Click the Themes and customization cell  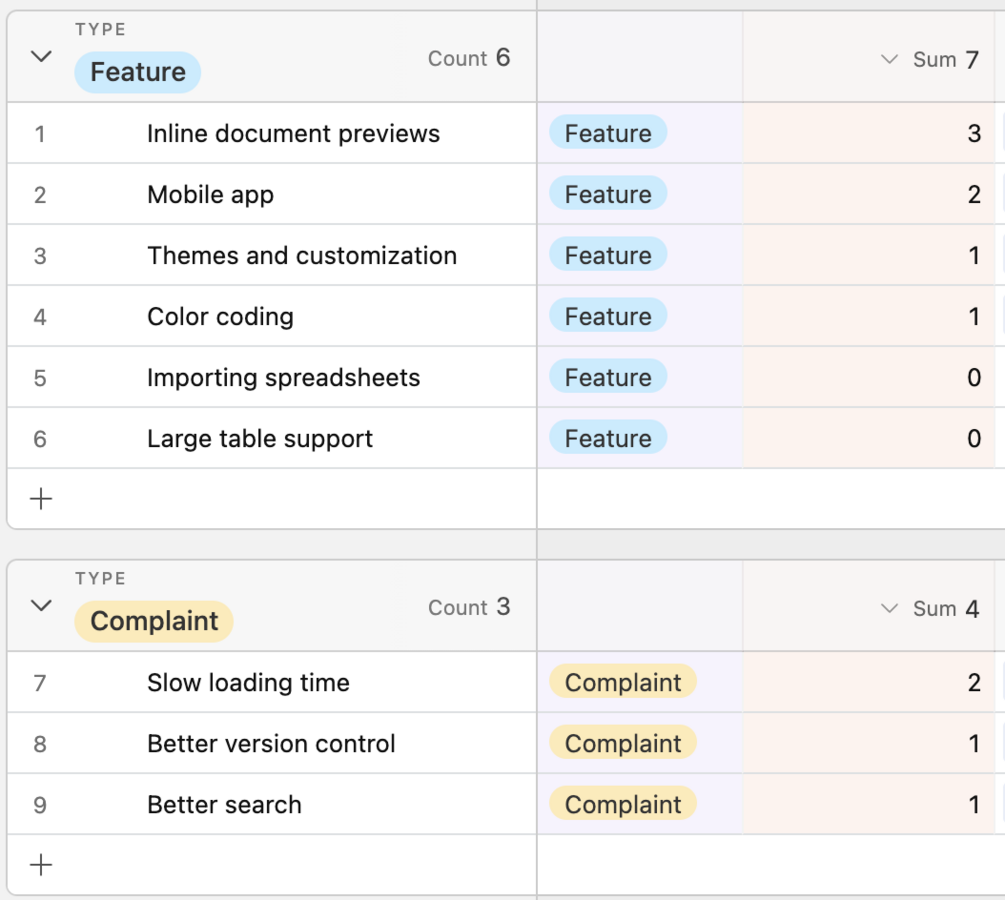301,256
